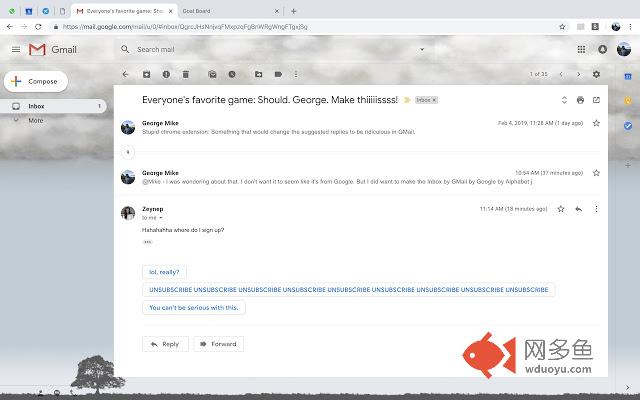This screenshot has height=400, width=640.
Task: Delete the conversation with trash icon
Action: coord(186,74)
